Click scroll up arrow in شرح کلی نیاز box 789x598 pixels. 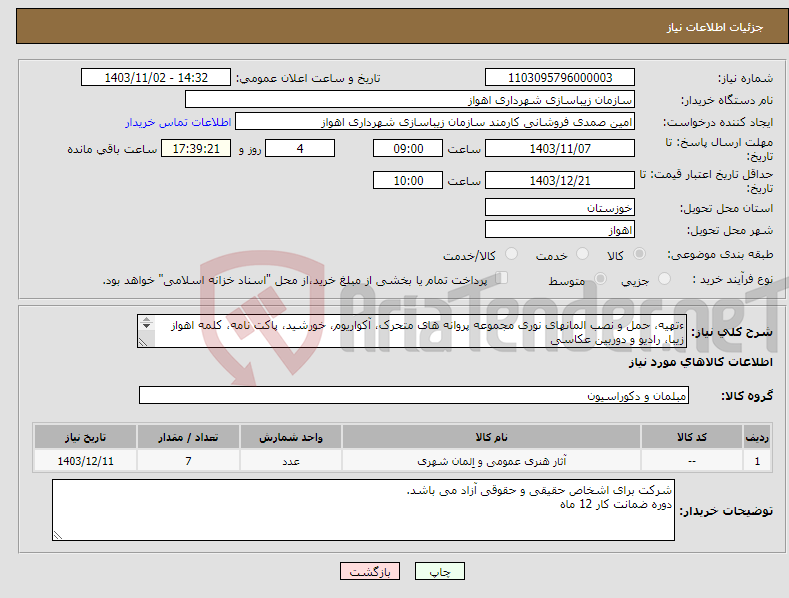146,320
